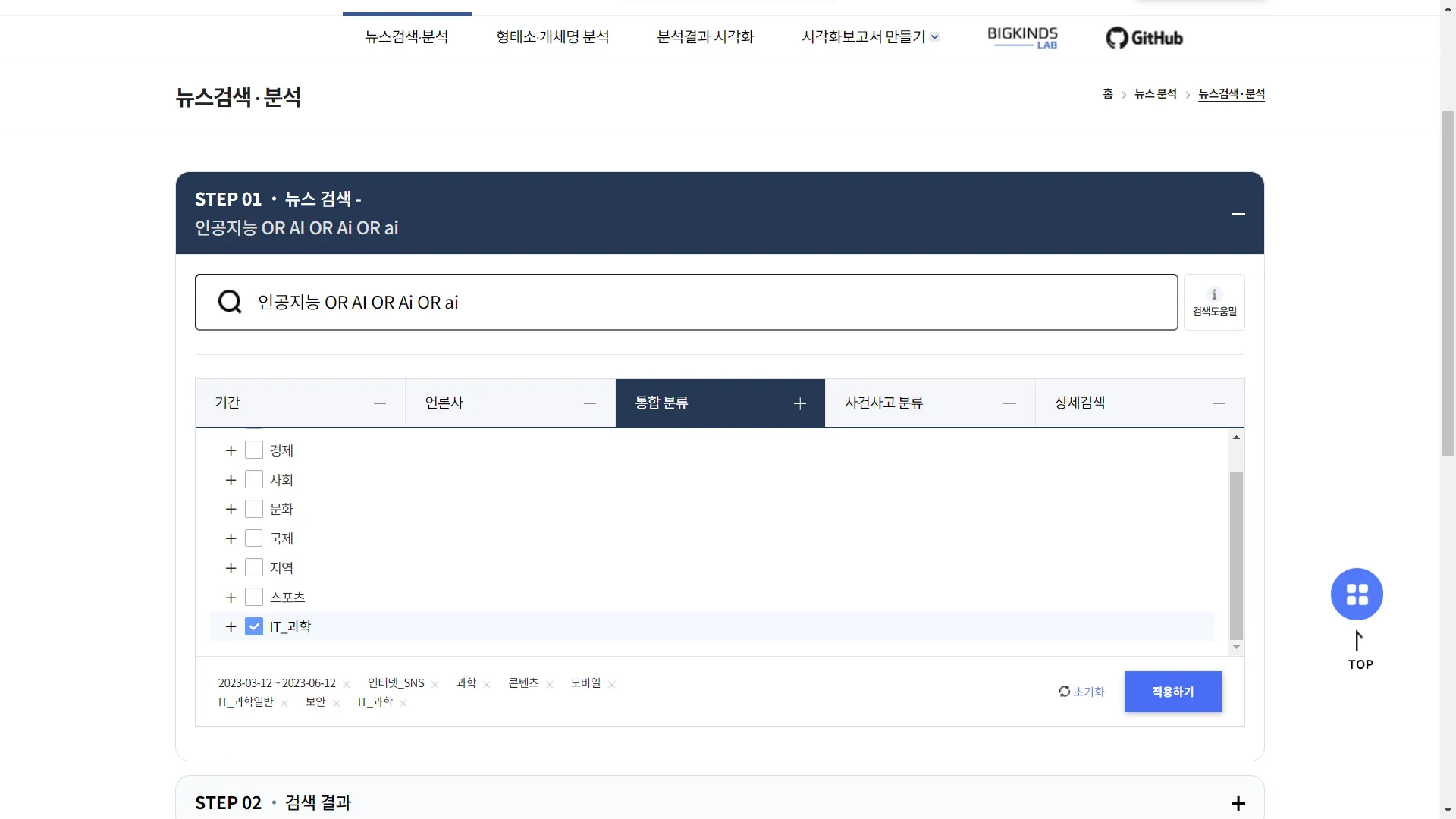Enable the 스포츠 category checkbox
1456x819 pixels.
[254, 598]
